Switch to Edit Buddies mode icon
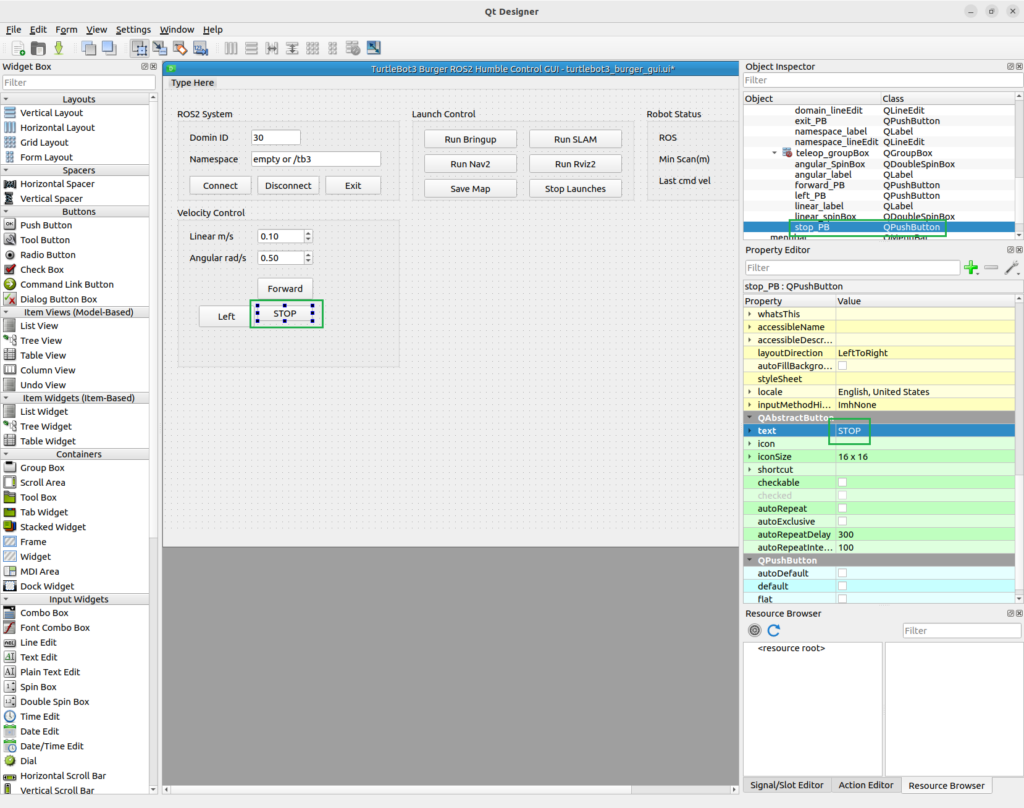Viewport: 1024px width, 808px height. [180, 48]
